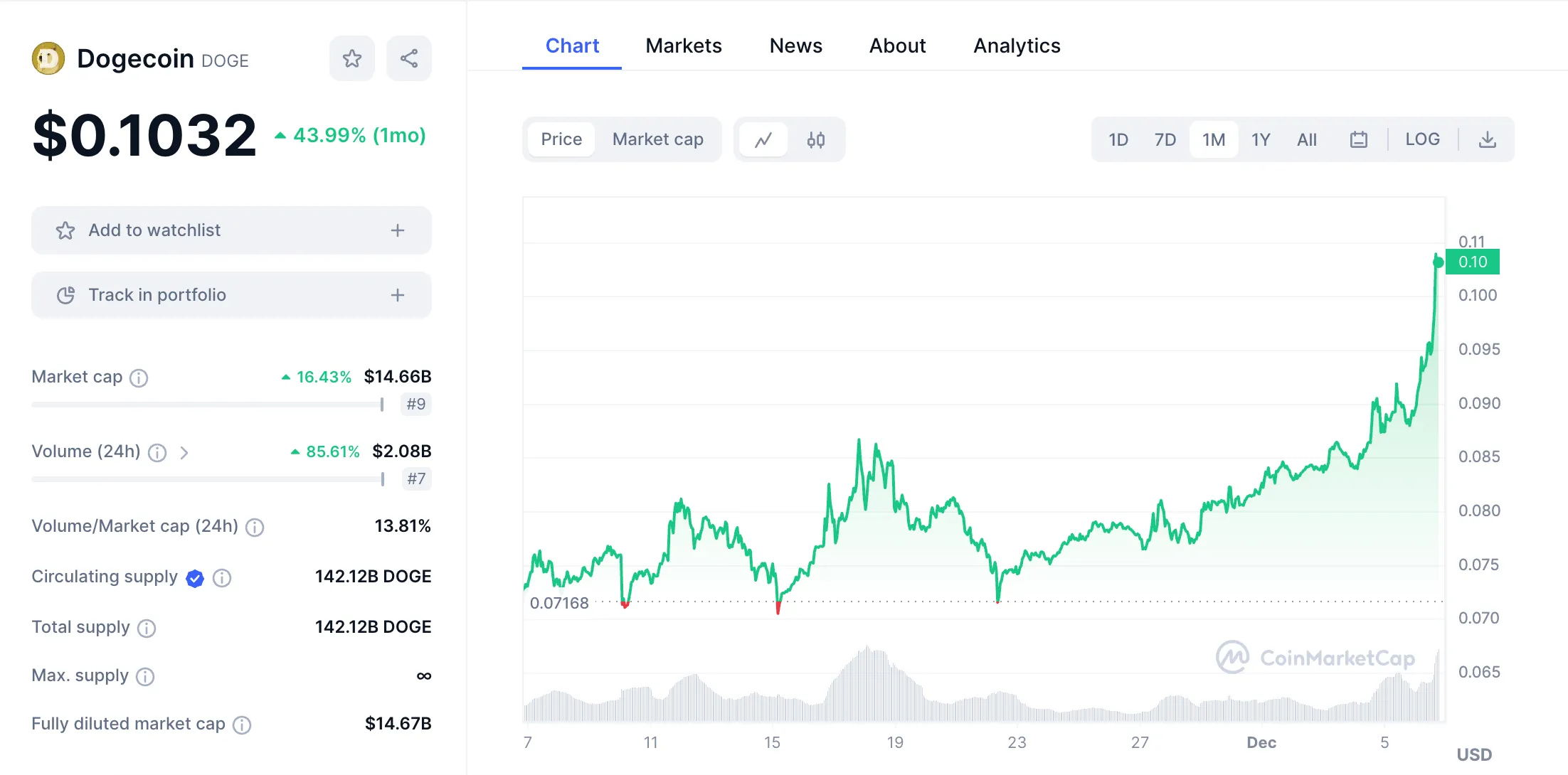Open the calendar date range picker
Viewport: 1568px width, 775px height.
coord(1359,139)
